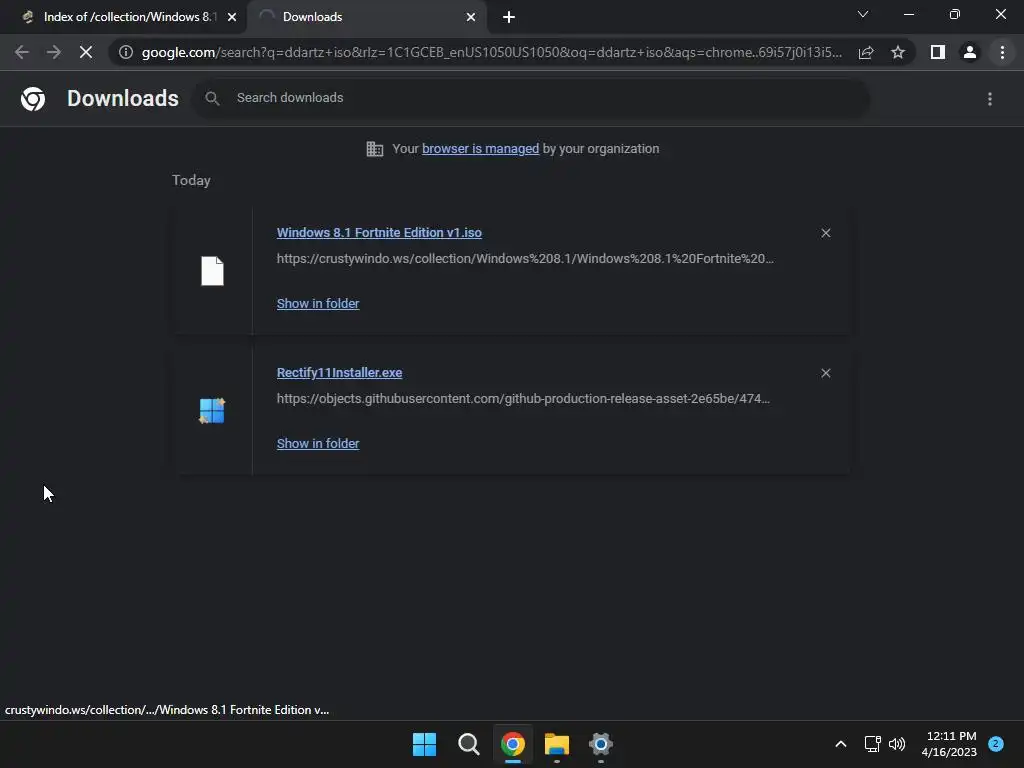Click the network icon in tray

click(872, 744)
